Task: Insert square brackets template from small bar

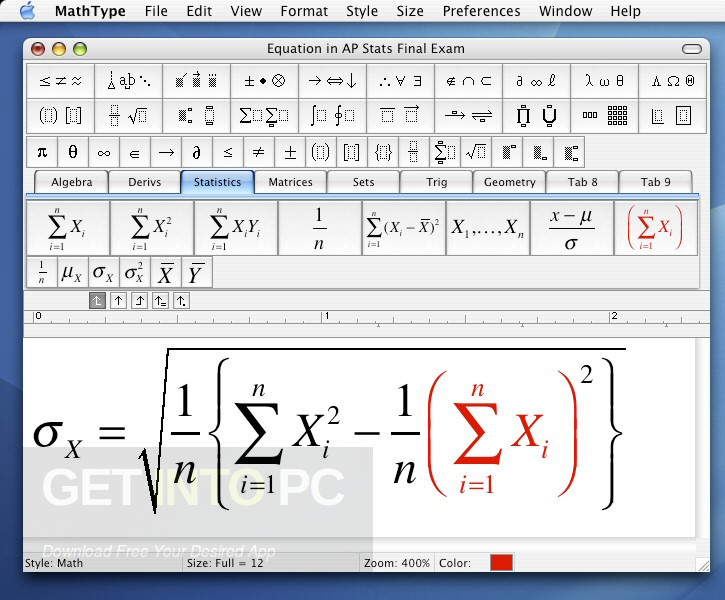Action: [x=352, y=152]
